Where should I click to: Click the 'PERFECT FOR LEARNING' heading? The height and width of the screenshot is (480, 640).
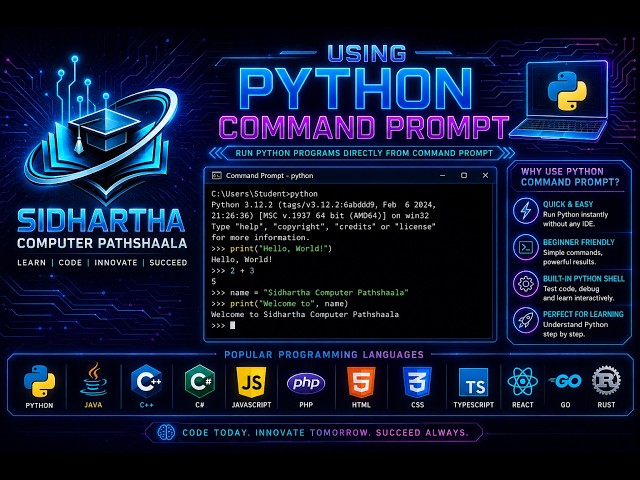click(x=583, y=314)
